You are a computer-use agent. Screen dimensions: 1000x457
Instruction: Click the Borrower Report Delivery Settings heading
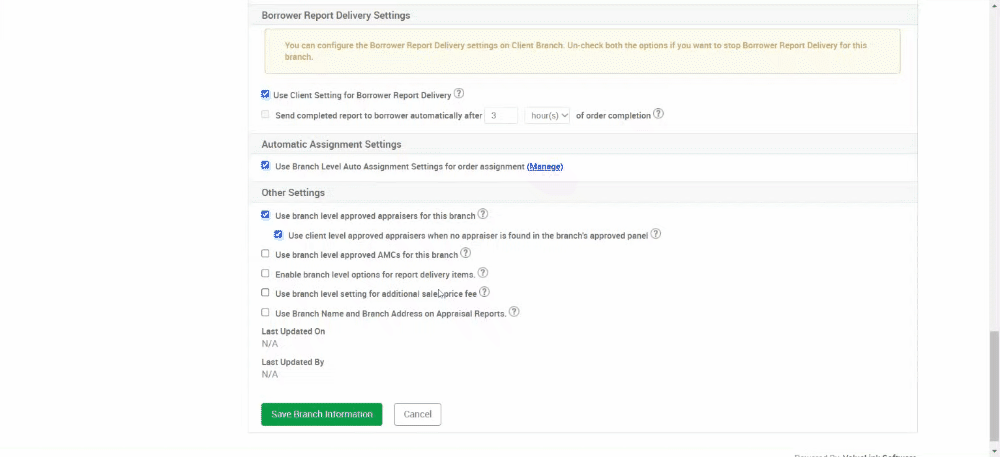pos(335,15)
